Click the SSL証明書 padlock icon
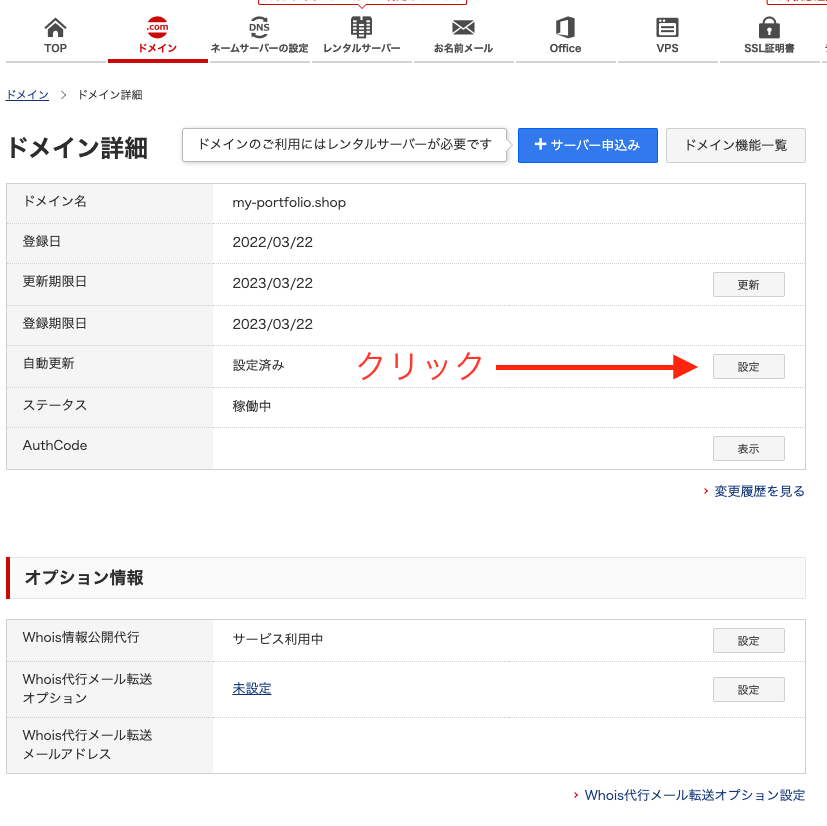 pyautogui.click(x=767, y=30)
